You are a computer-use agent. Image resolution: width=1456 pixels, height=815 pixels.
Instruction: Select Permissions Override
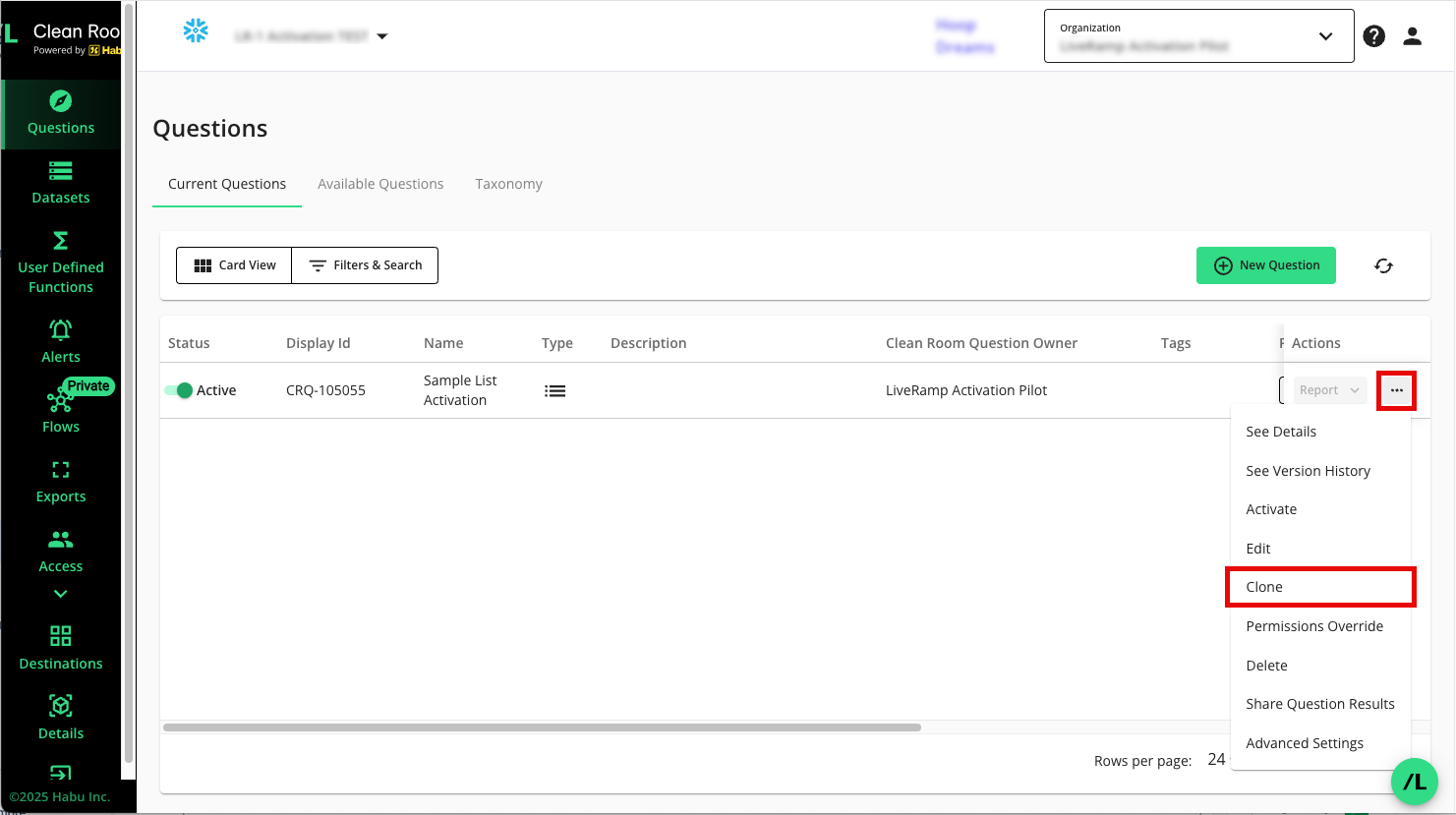(x=1320, y=626)
